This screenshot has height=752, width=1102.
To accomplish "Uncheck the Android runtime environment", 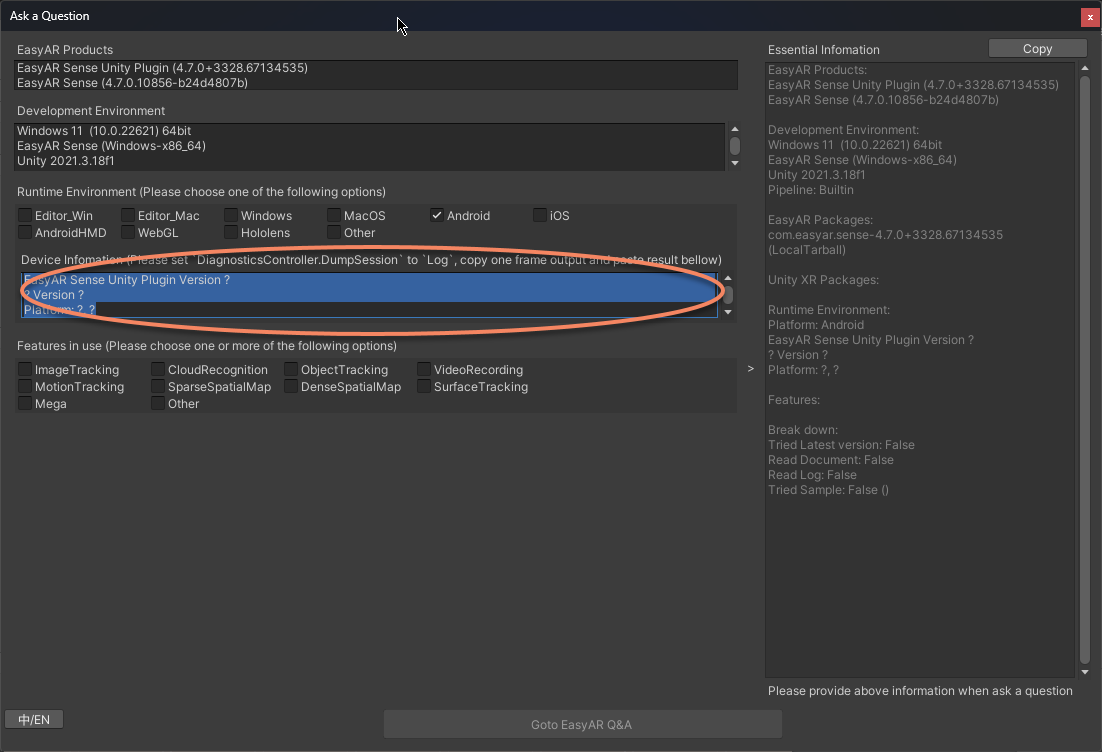I will tap(437, 216).
